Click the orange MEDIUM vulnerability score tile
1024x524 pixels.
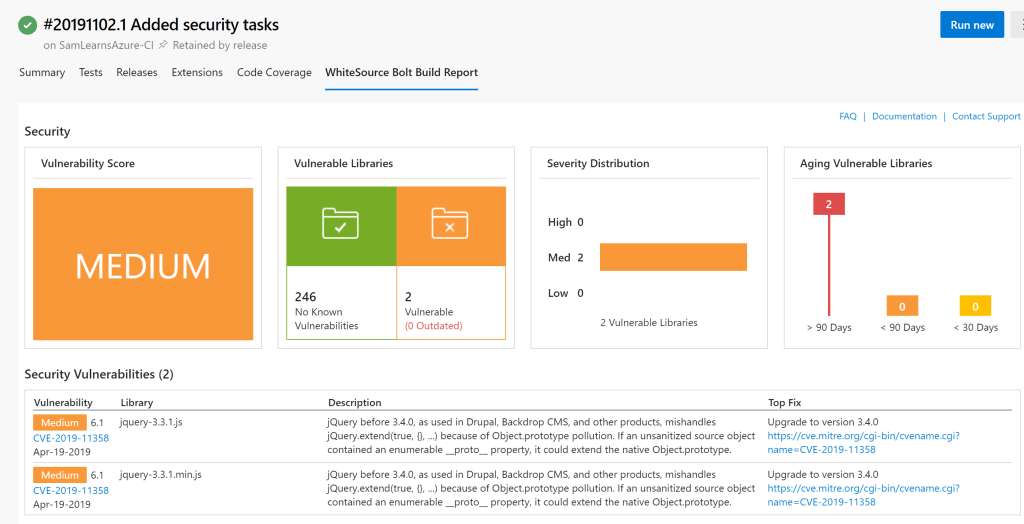point(143,264)
